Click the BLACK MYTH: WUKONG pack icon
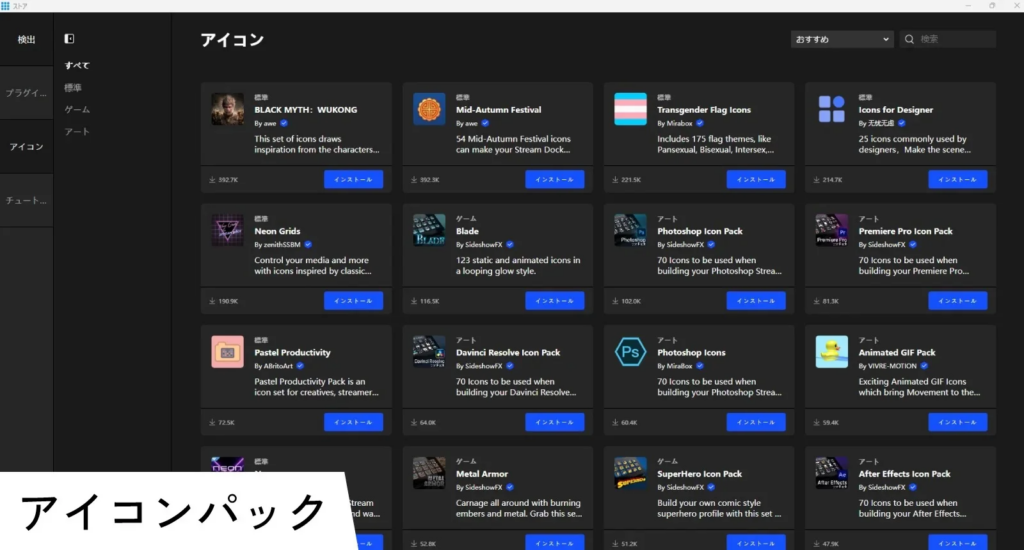This screenshot has height=550, width=1024. pyautogui.click(x=227, y=109)
